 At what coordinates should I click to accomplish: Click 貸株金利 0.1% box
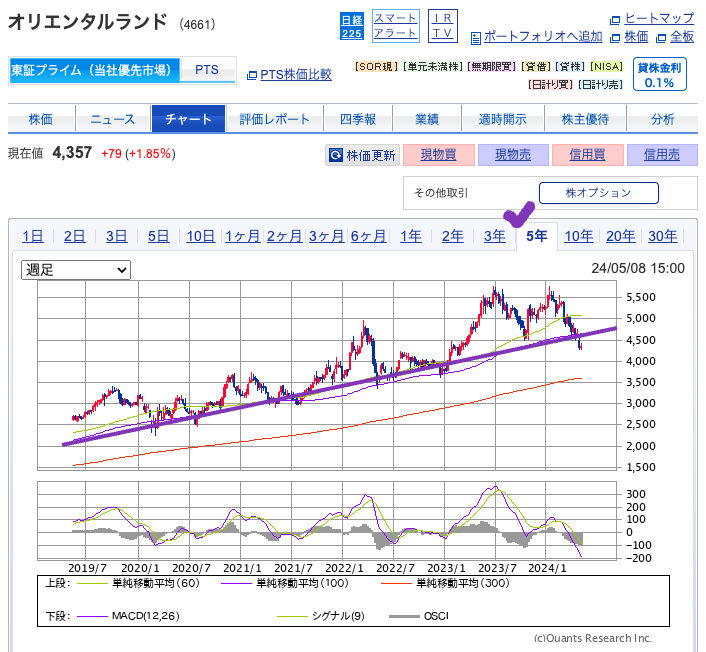pyautogui.click(x=660, y=74)
